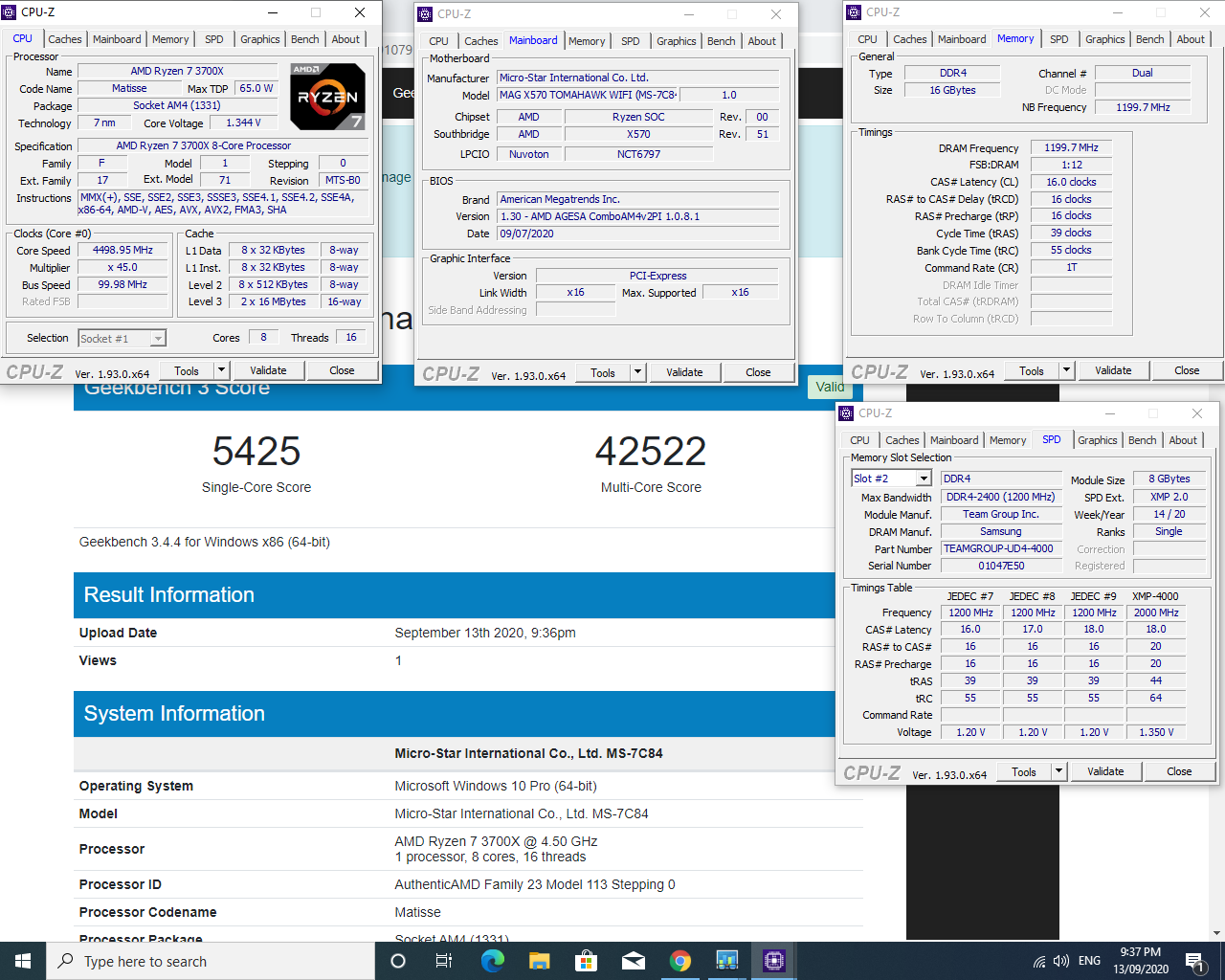The width and height of the screenshot is (1225, 980).
Task: Click the BIOS date value 09/07/2020
Action: 637,234
